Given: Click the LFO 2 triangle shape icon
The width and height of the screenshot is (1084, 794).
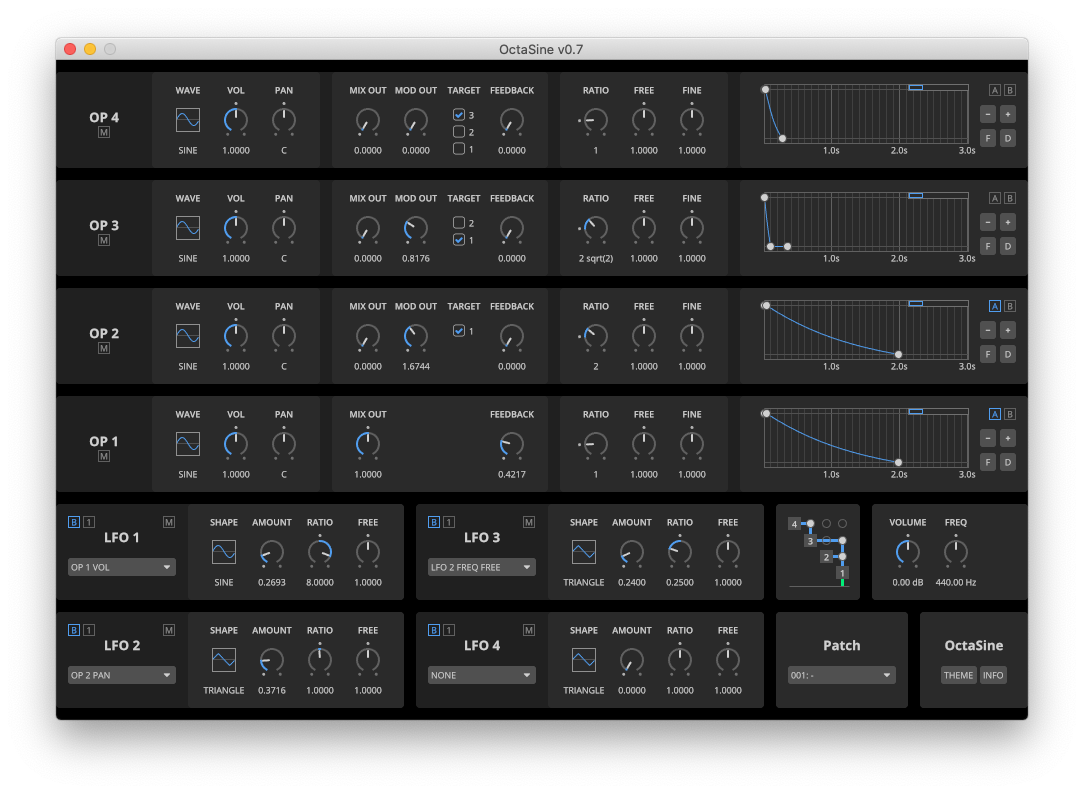Looking at the screenshot, I should point(223,660).
